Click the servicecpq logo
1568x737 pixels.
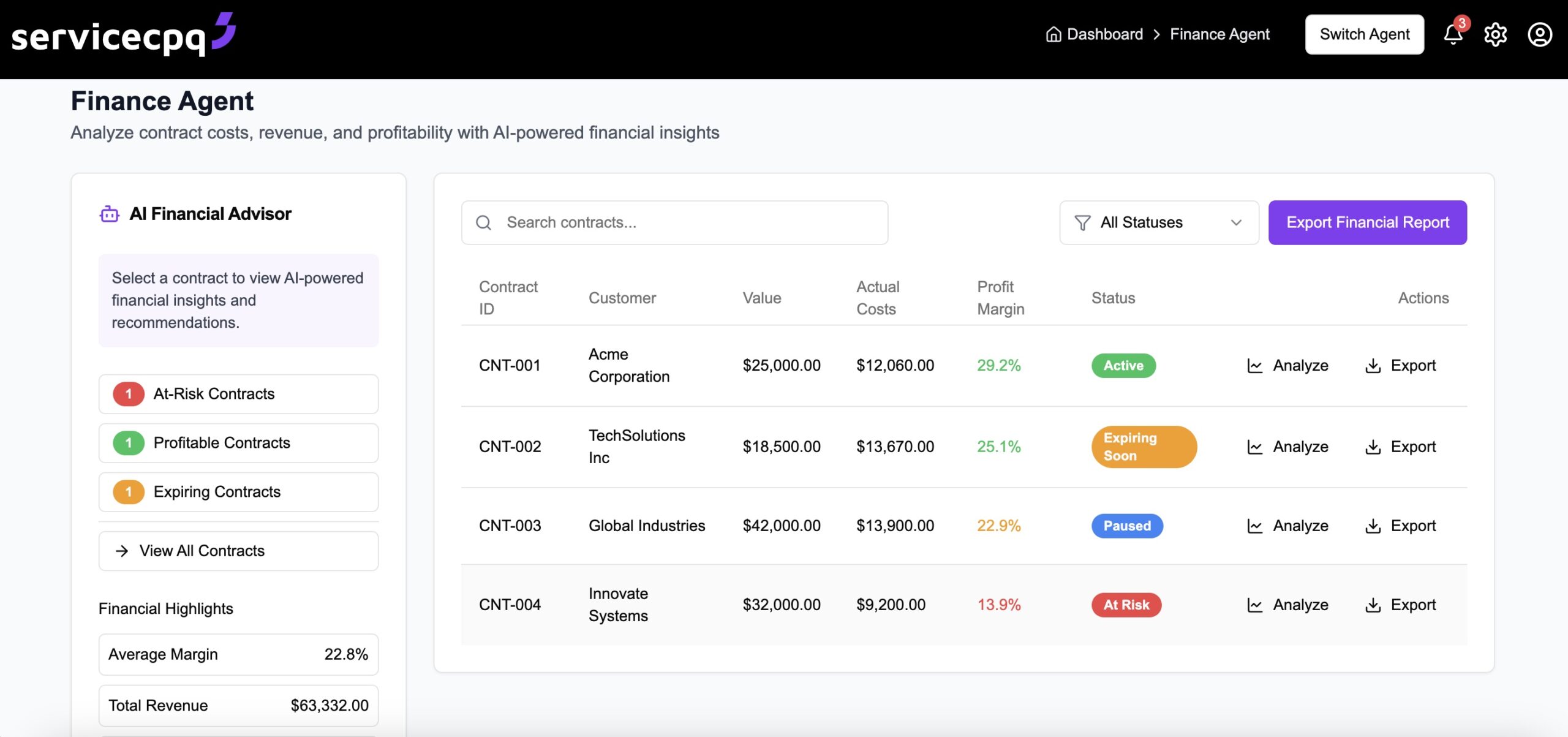(123, 35)
